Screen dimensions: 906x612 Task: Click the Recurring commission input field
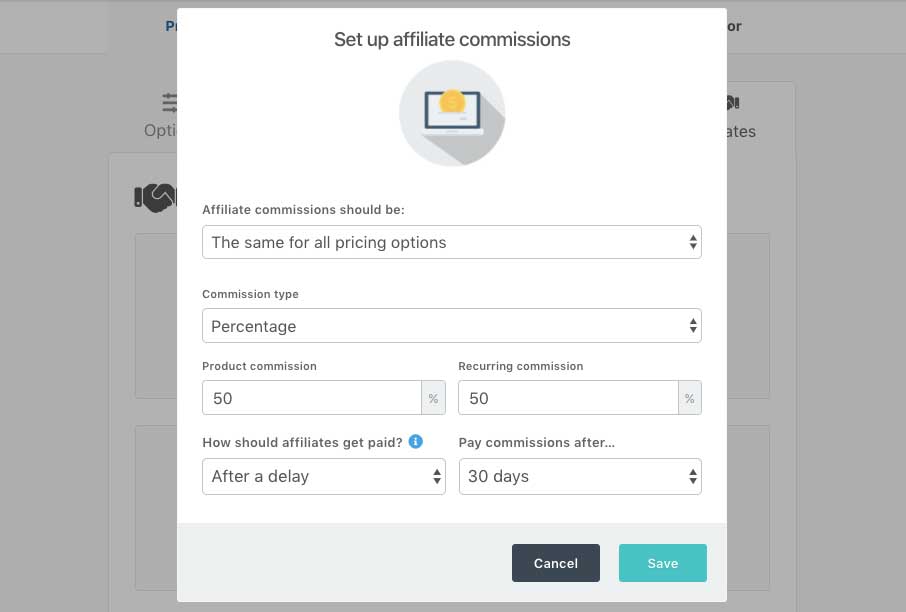[569, 398]
